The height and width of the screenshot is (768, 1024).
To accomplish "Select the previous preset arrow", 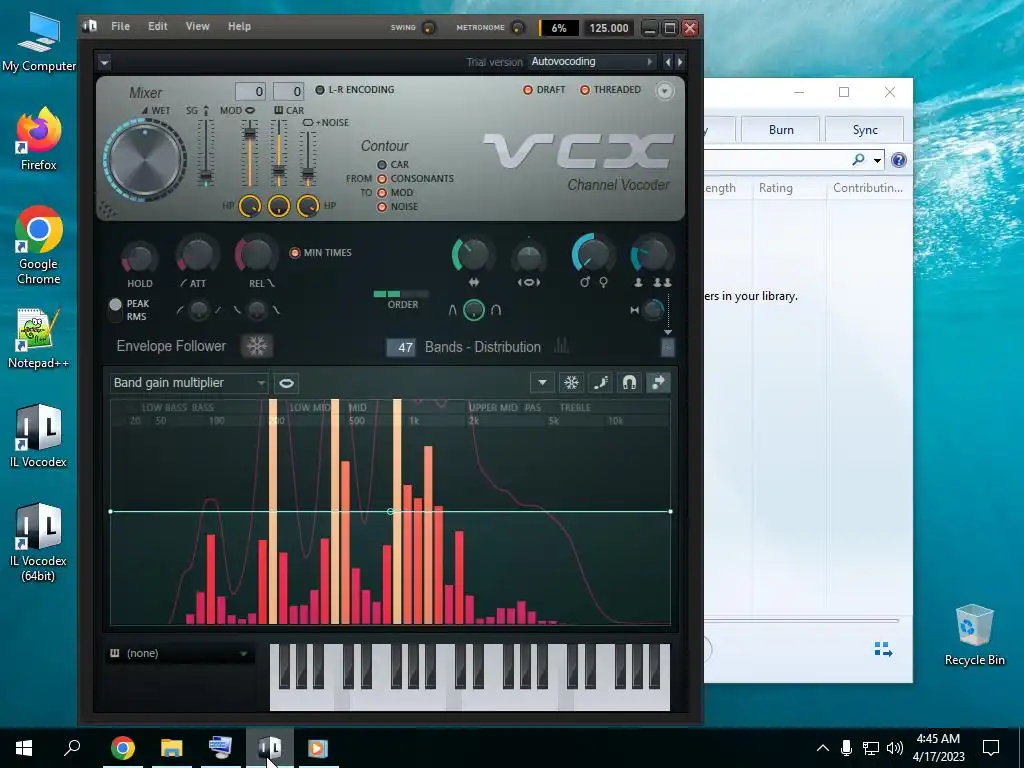I will click(x=667, y=62).
